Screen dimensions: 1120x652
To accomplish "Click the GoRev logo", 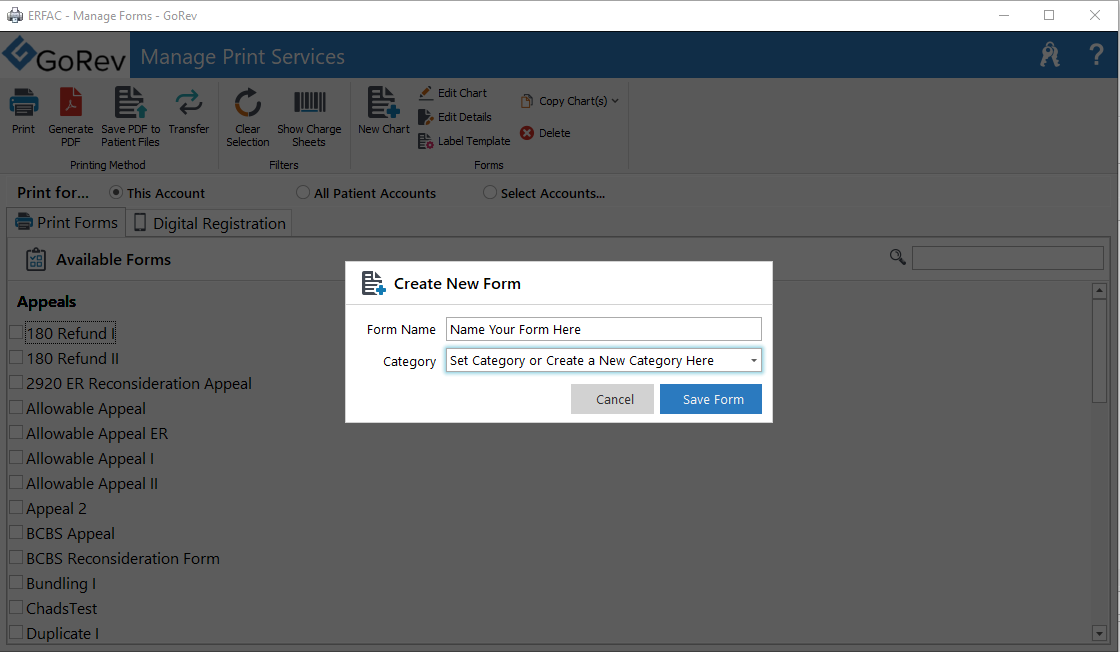I will 65,55.
